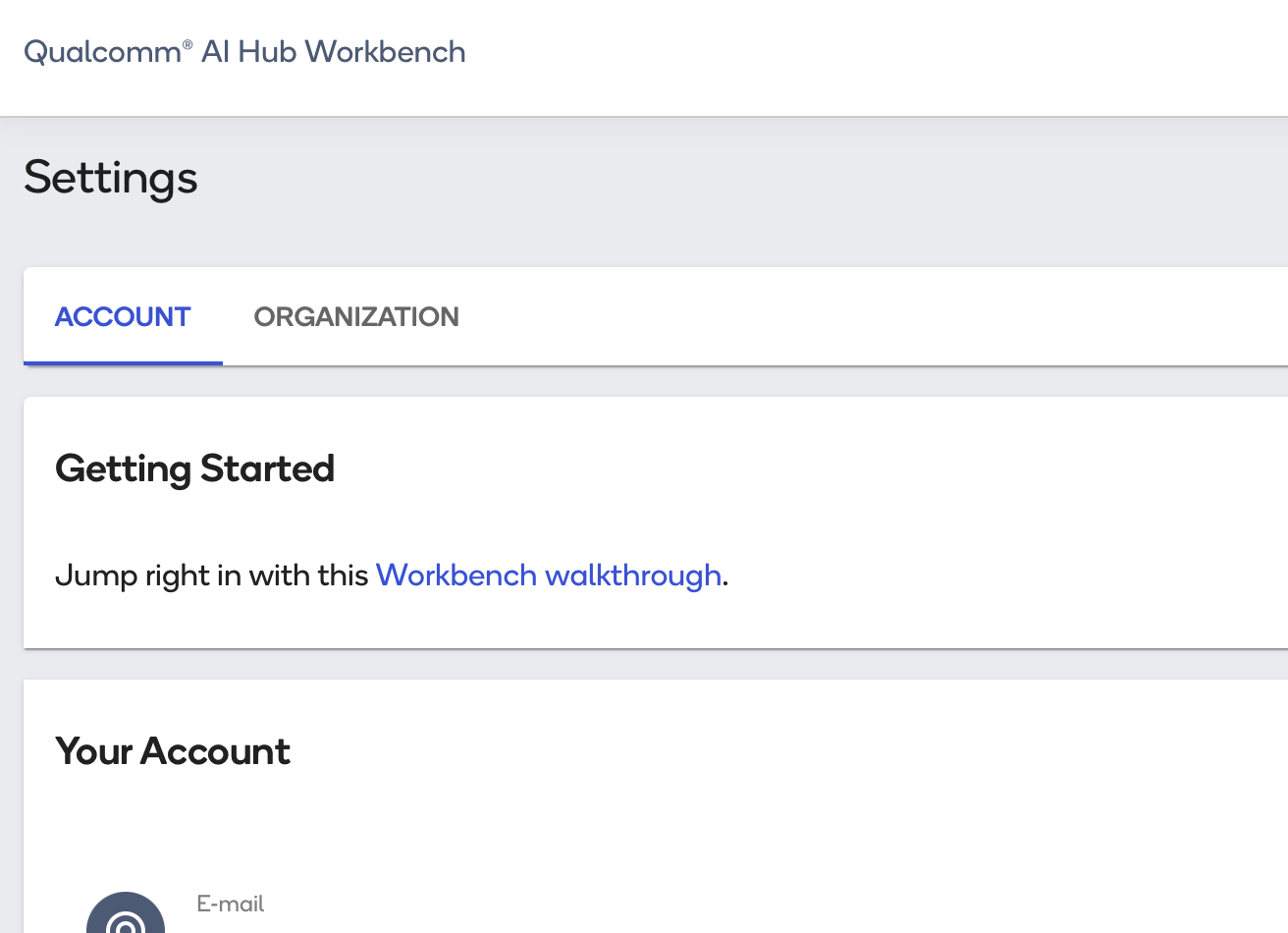Click the Getting Started heading
This screenshot has width=1288, height=933.
point(195,468)
